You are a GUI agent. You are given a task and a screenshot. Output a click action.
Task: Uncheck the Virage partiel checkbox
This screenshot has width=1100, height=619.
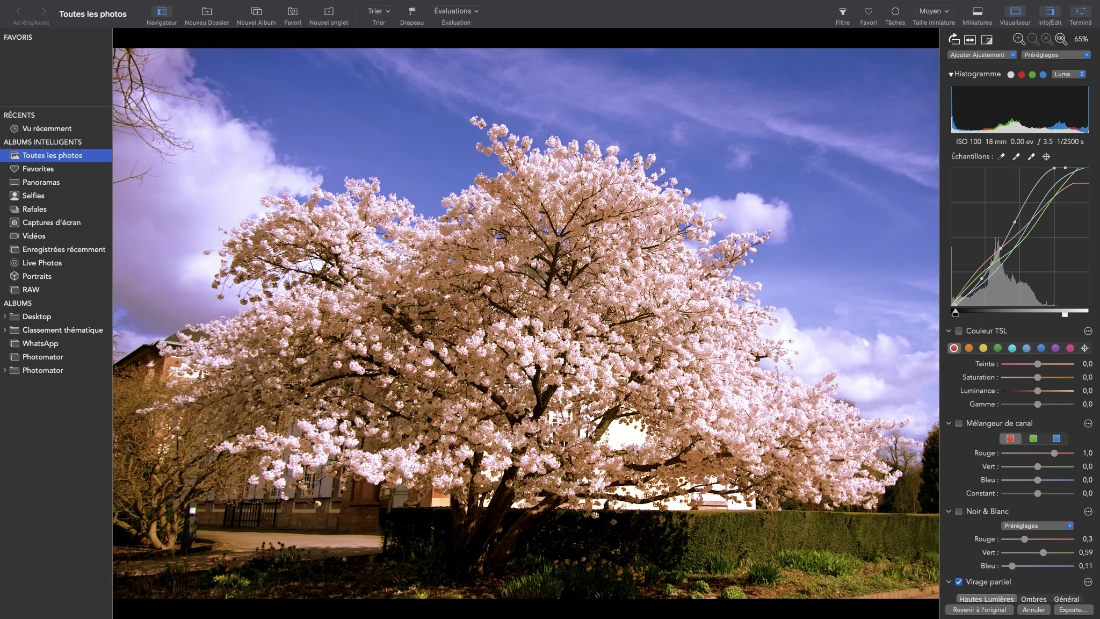pos(959,581)
